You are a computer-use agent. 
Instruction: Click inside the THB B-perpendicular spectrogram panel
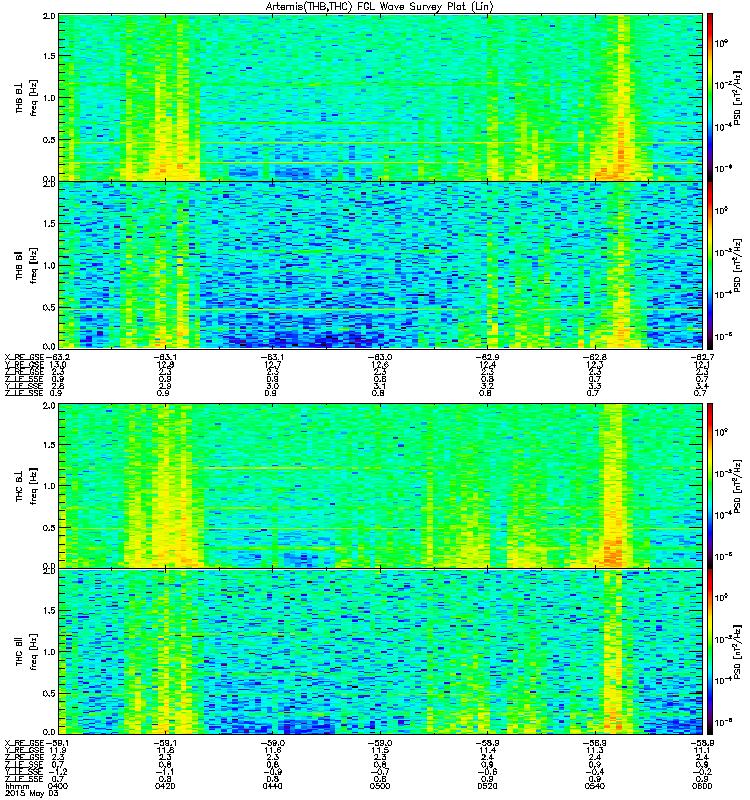click(x=380, y=97)
